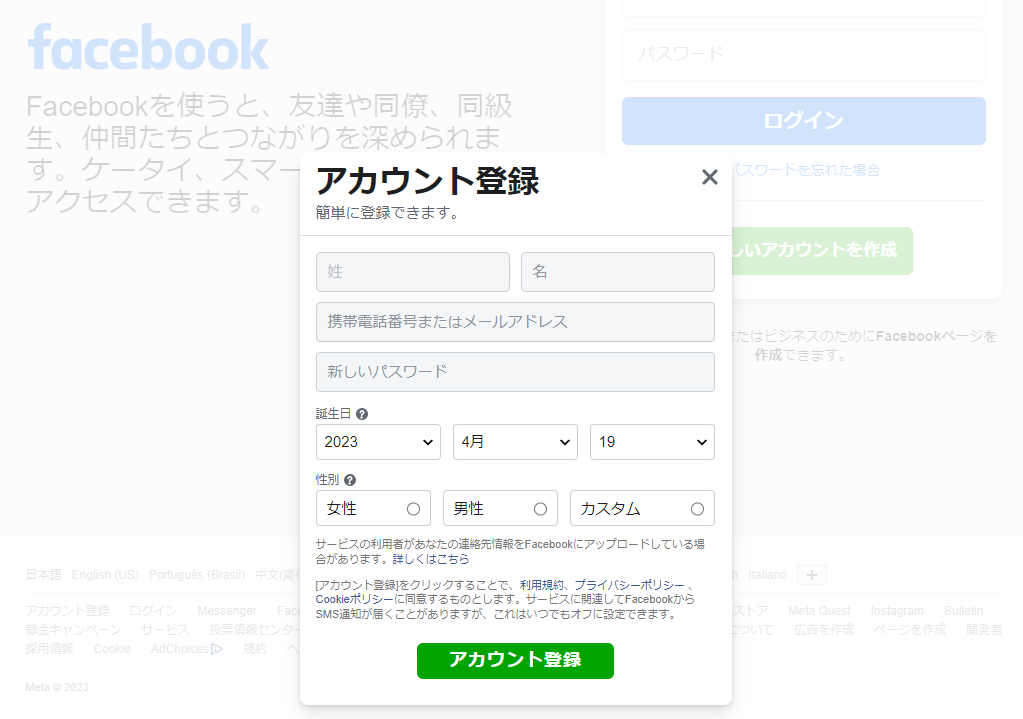Focus the 携帯電話番号またはメールアドレス field
Screen dimensions: 1023x719
coord(515,322)
